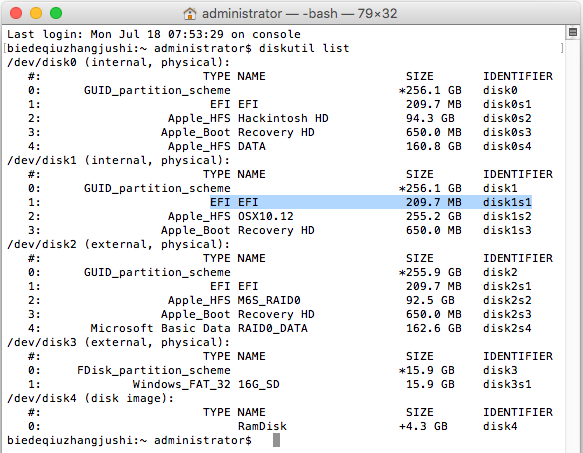Click the 16G_SD partition name
Viewport: 583px width, 453px height.
[x=258, y=384]
